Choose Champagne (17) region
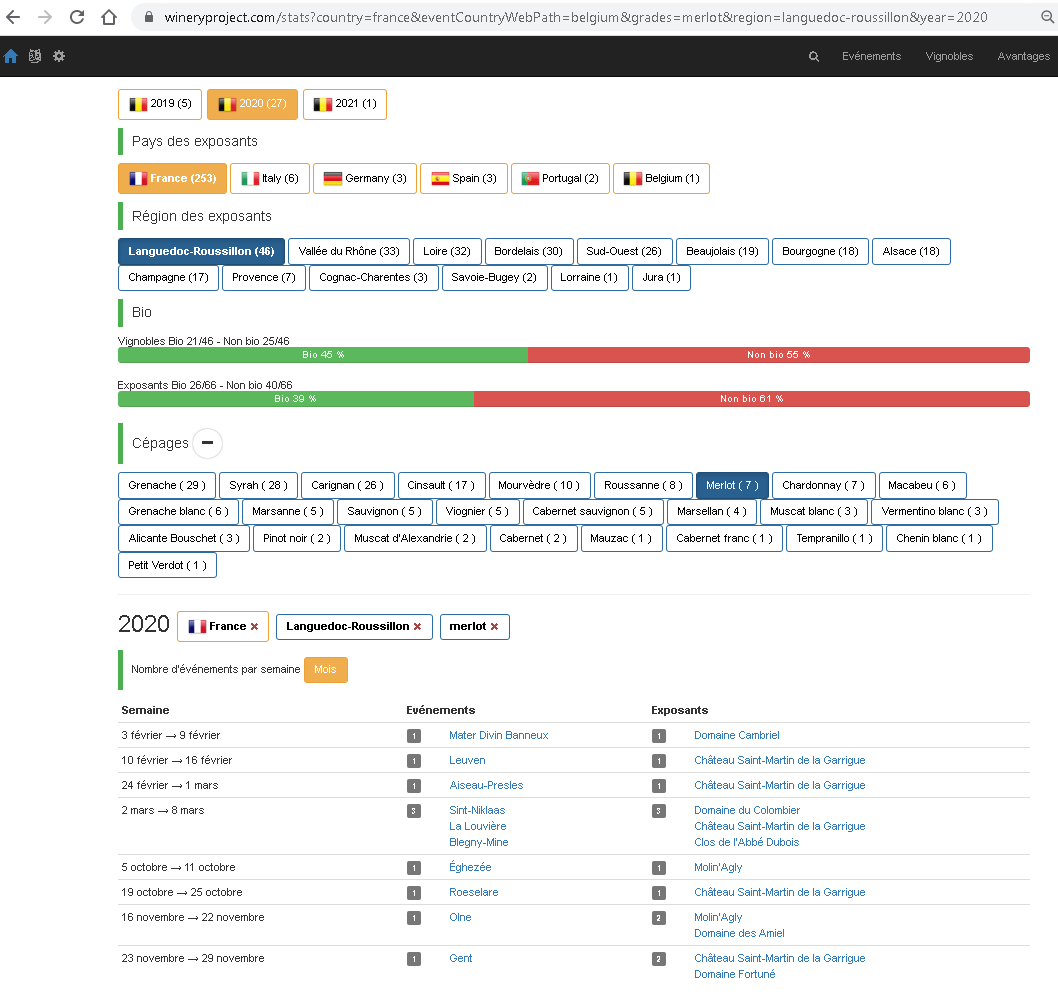Image resolution: width=1058 pixels, height=994 pixels. click(168, 278)
